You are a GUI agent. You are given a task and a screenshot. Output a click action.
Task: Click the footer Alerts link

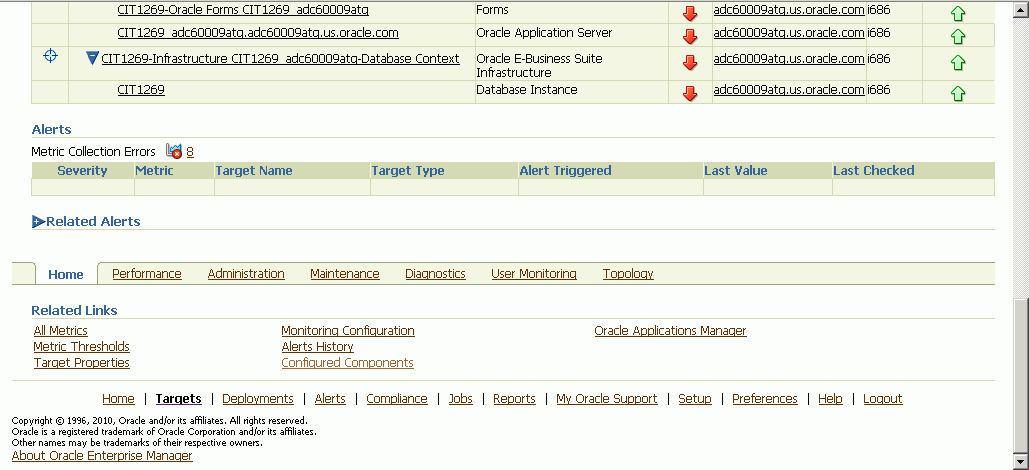point(330,398)
